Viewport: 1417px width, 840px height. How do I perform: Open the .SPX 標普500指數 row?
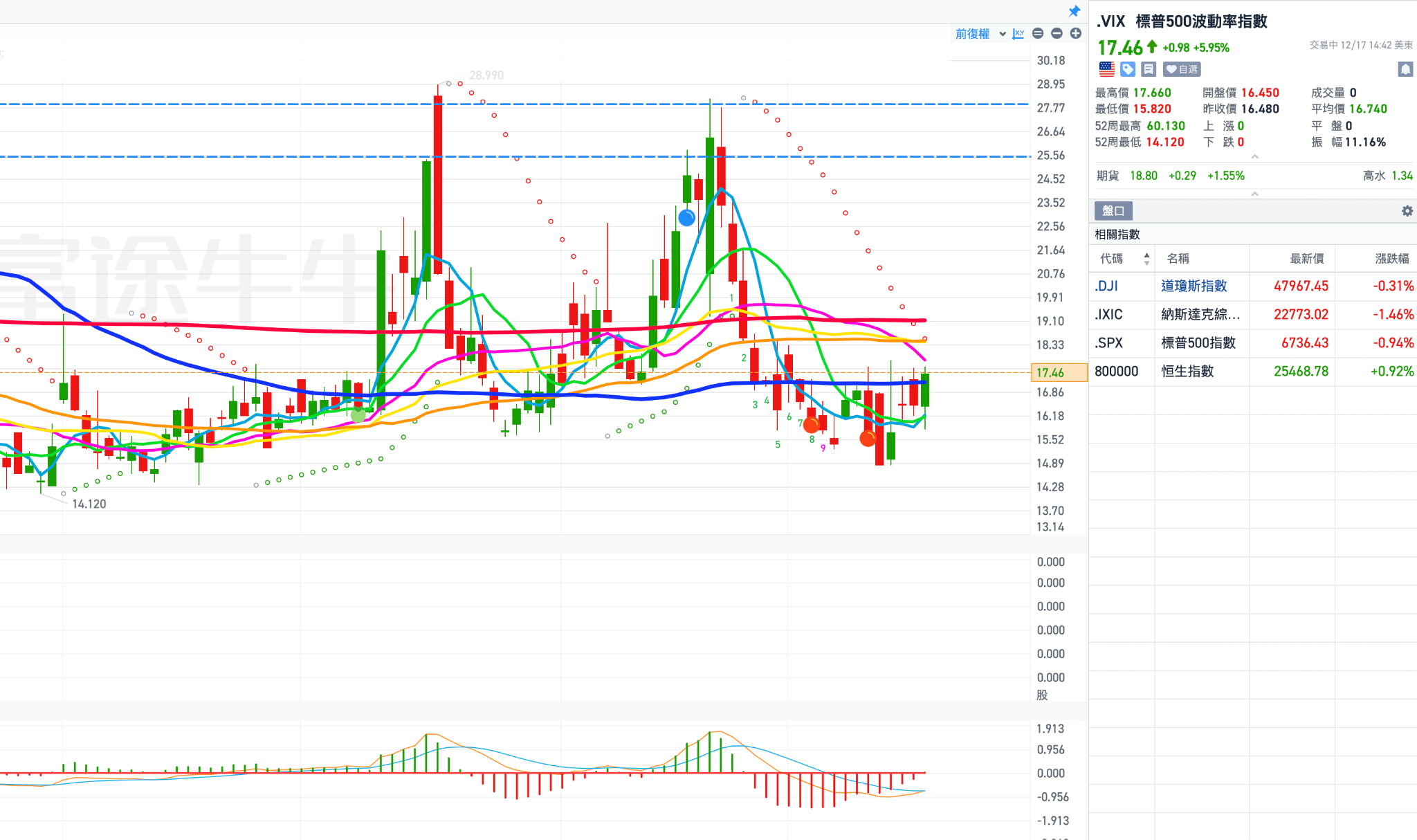[x=1198, y=343]
